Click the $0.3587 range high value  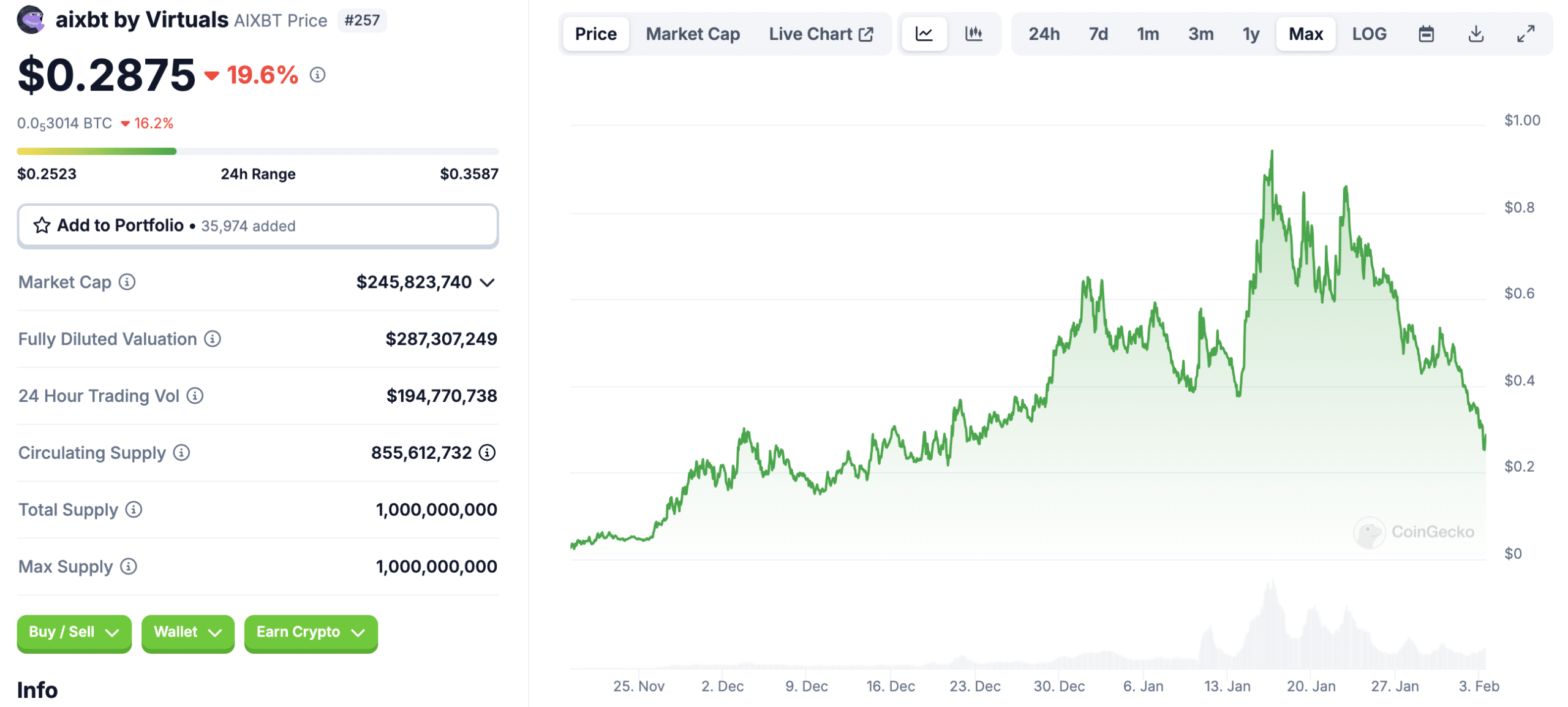click(469, 174)
